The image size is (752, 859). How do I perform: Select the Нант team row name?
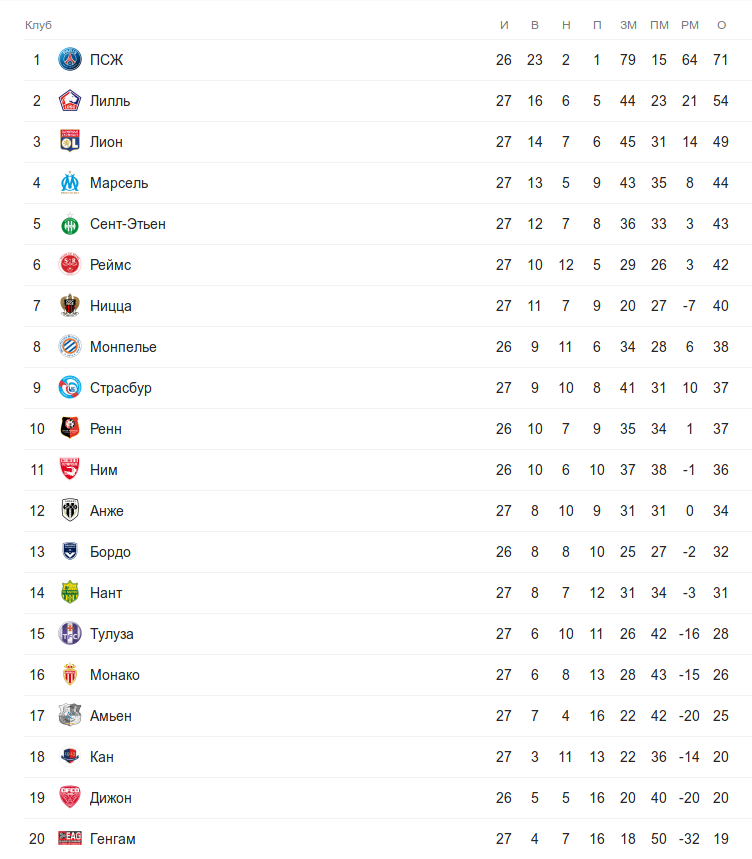[x=106, y=593]
